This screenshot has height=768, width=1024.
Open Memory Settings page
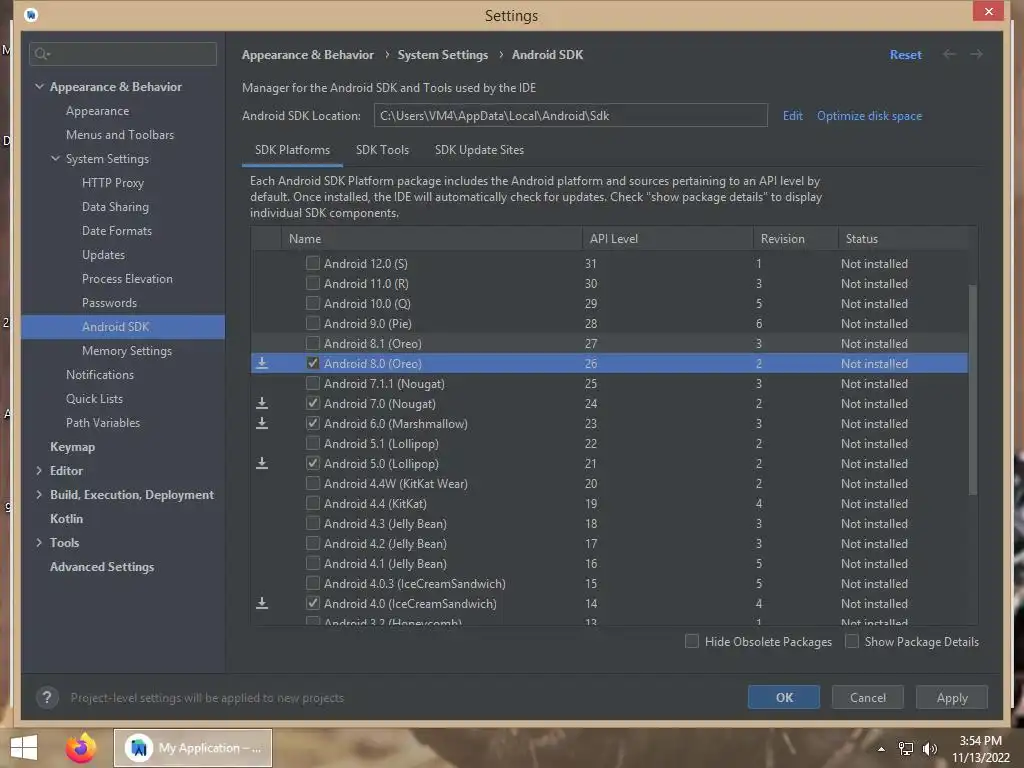pyautogui.click(x=127, y=351)
